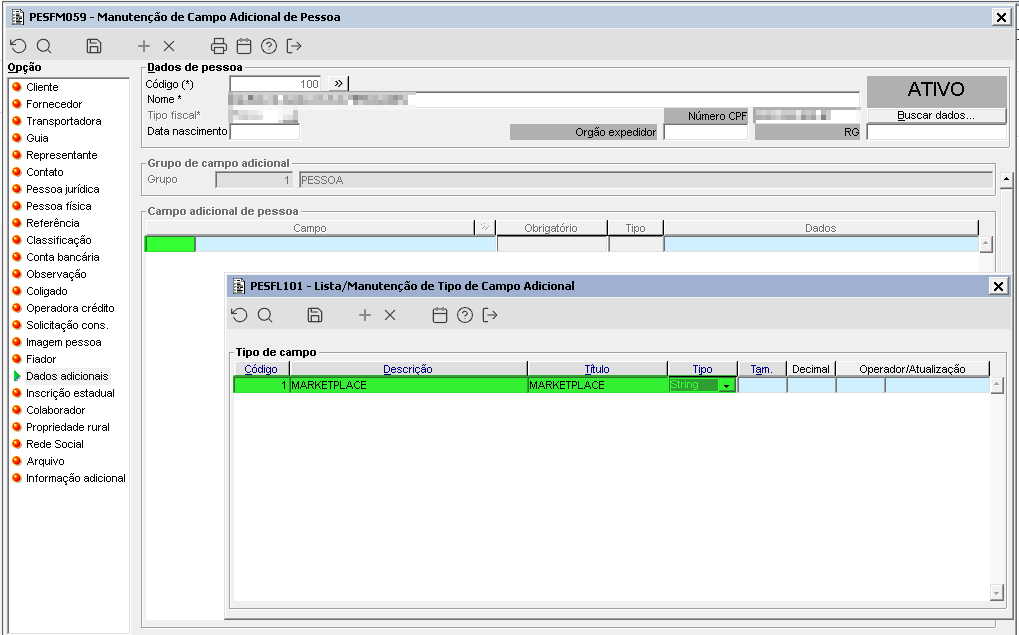
Task: Open the calendar icon in PESFM059 toolbar
Action: tap(244, 45)
